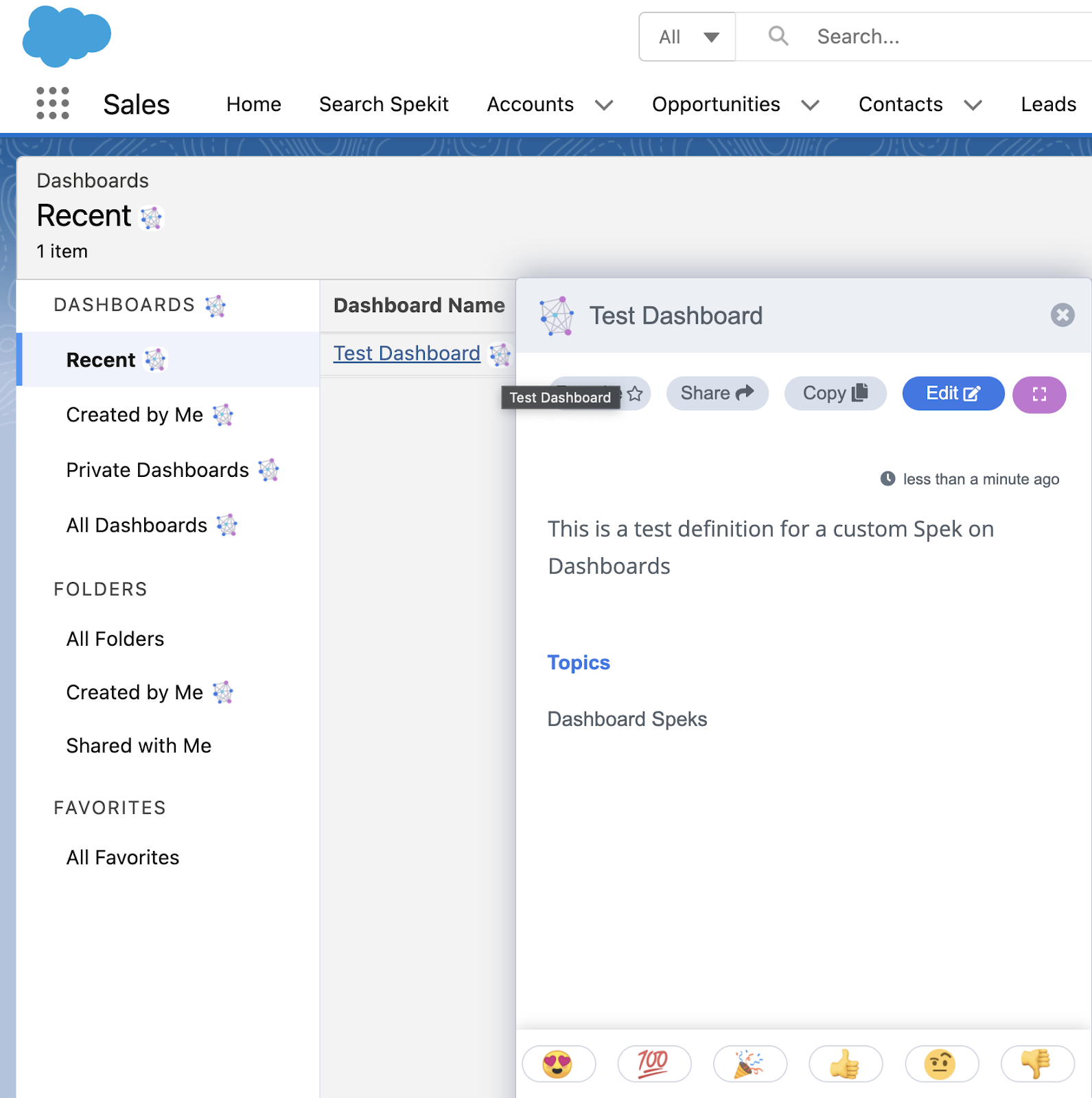This screenshot has width=1092, height=1098.
Task: Open the Test Dashboard link
Action: point(406,353)
